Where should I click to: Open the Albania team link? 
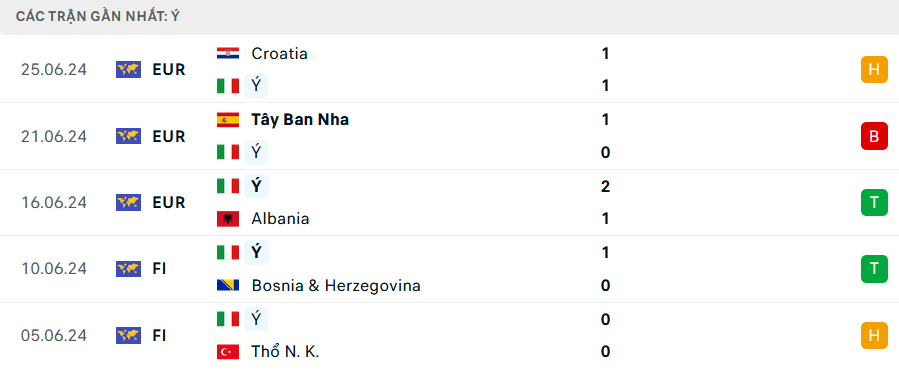pos(280,219)
